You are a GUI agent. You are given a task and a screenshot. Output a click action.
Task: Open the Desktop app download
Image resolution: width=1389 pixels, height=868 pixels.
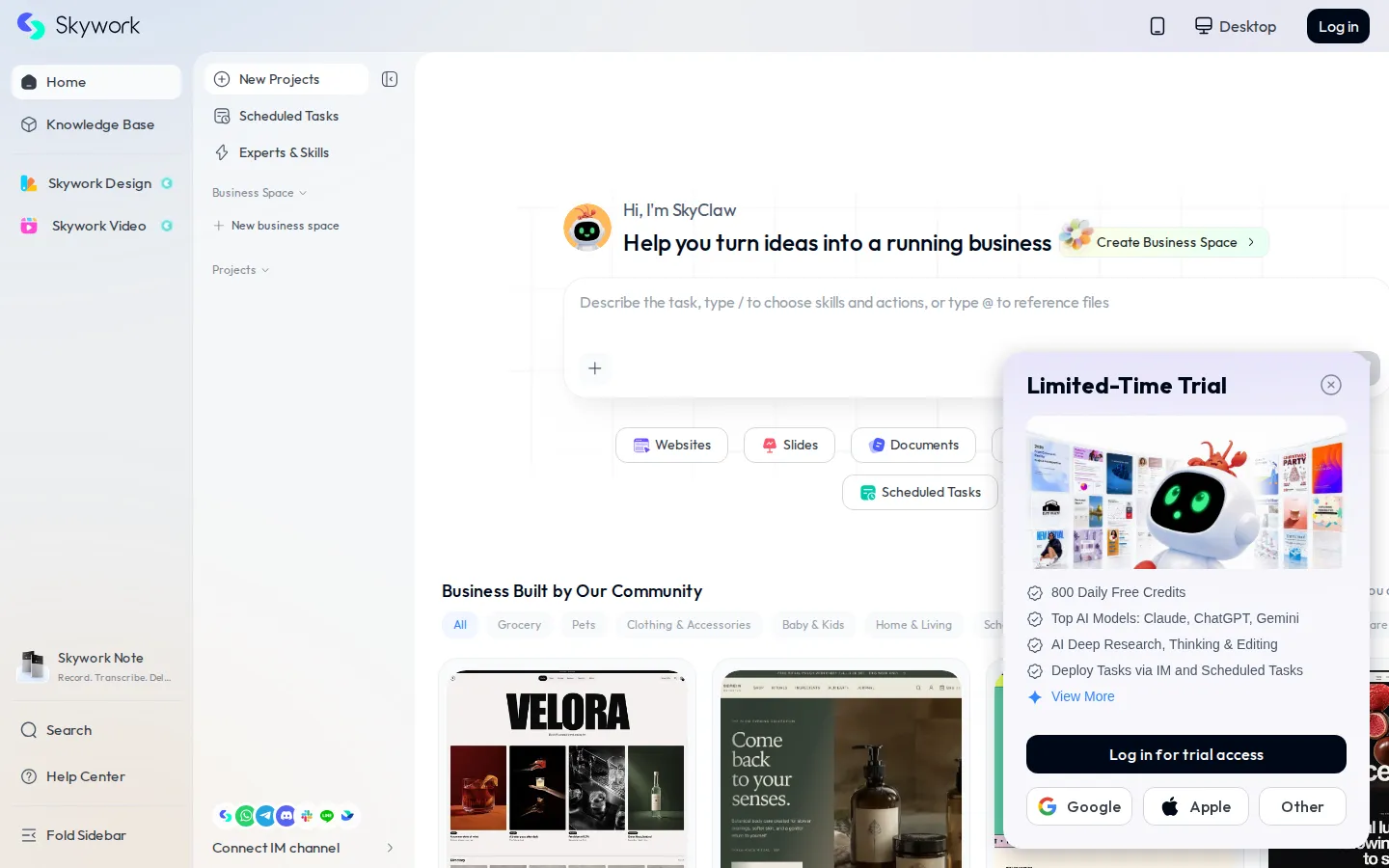click(x=1236, y=26)
